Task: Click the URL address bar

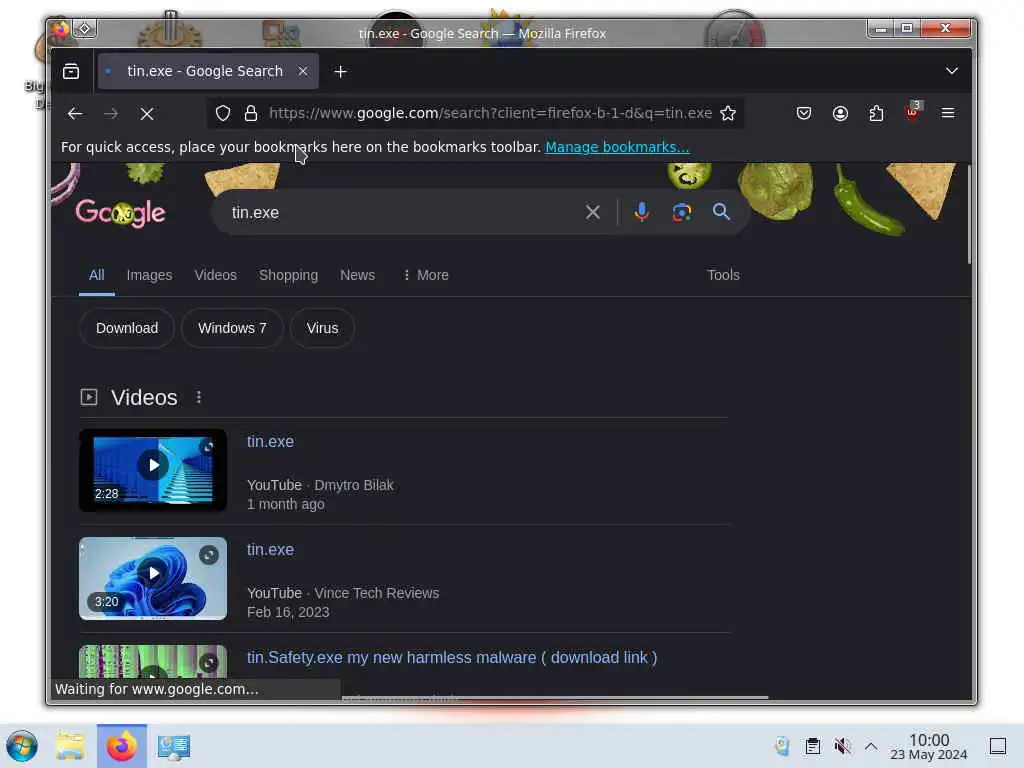Action: pyautogui.click(x=490, y=114)
